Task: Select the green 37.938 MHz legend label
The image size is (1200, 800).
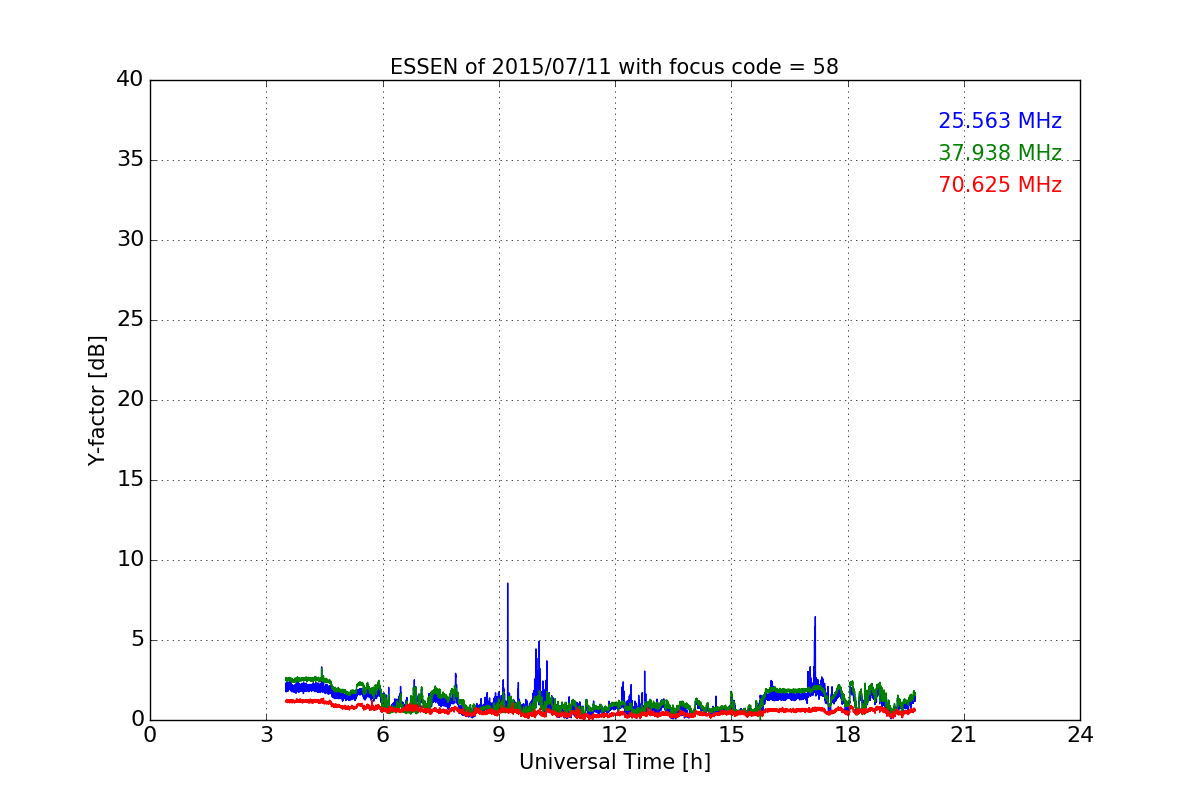Action: tap(1000, 153)
